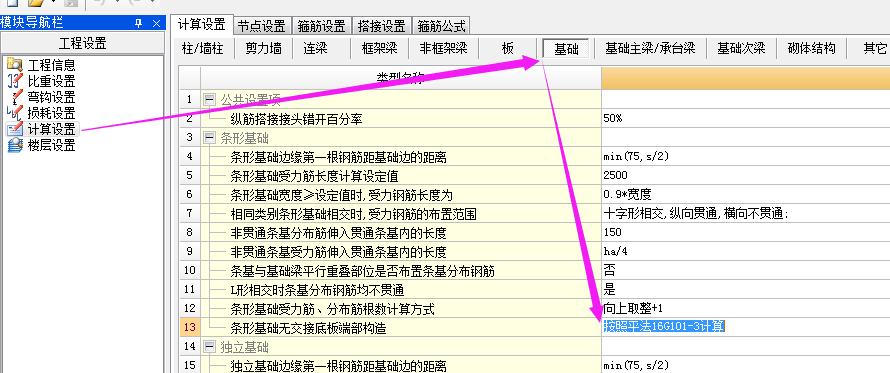Click min(75,s/2) value in row 15
This screenshot has height=373, width=890.
click(745, 365)
